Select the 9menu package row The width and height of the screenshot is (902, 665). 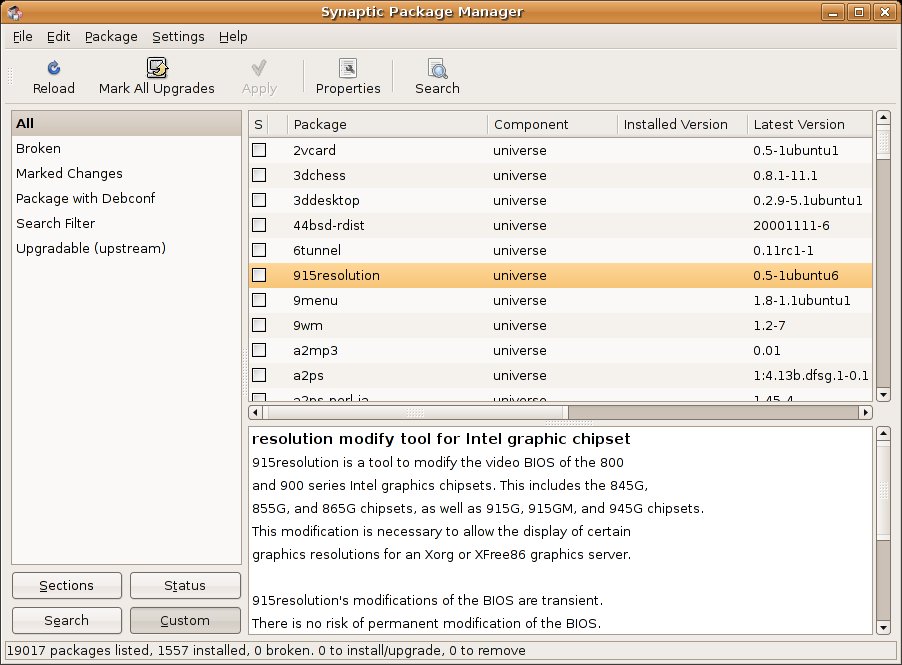(560, 300)
